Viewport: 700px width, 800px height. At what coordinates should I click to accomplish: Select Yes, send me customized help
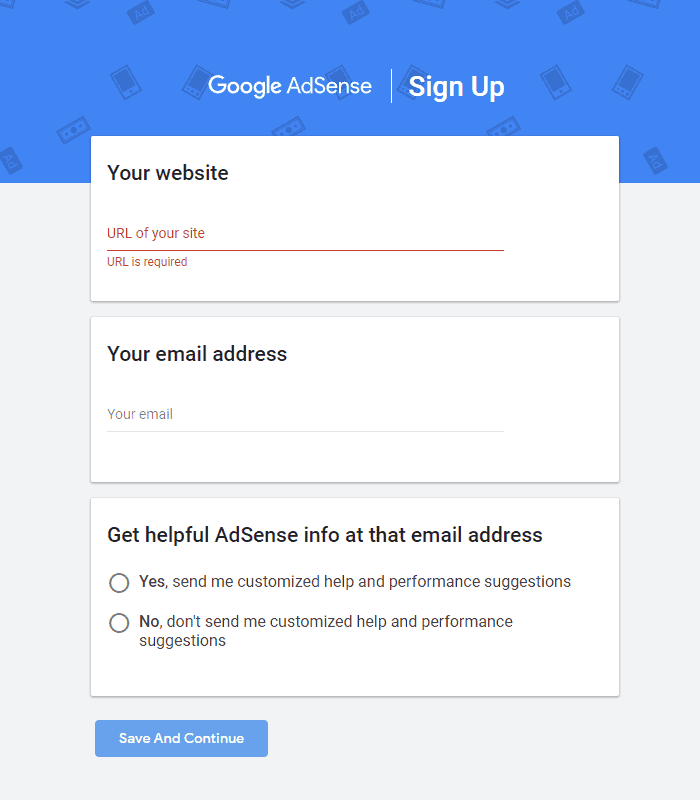[119, 583]
